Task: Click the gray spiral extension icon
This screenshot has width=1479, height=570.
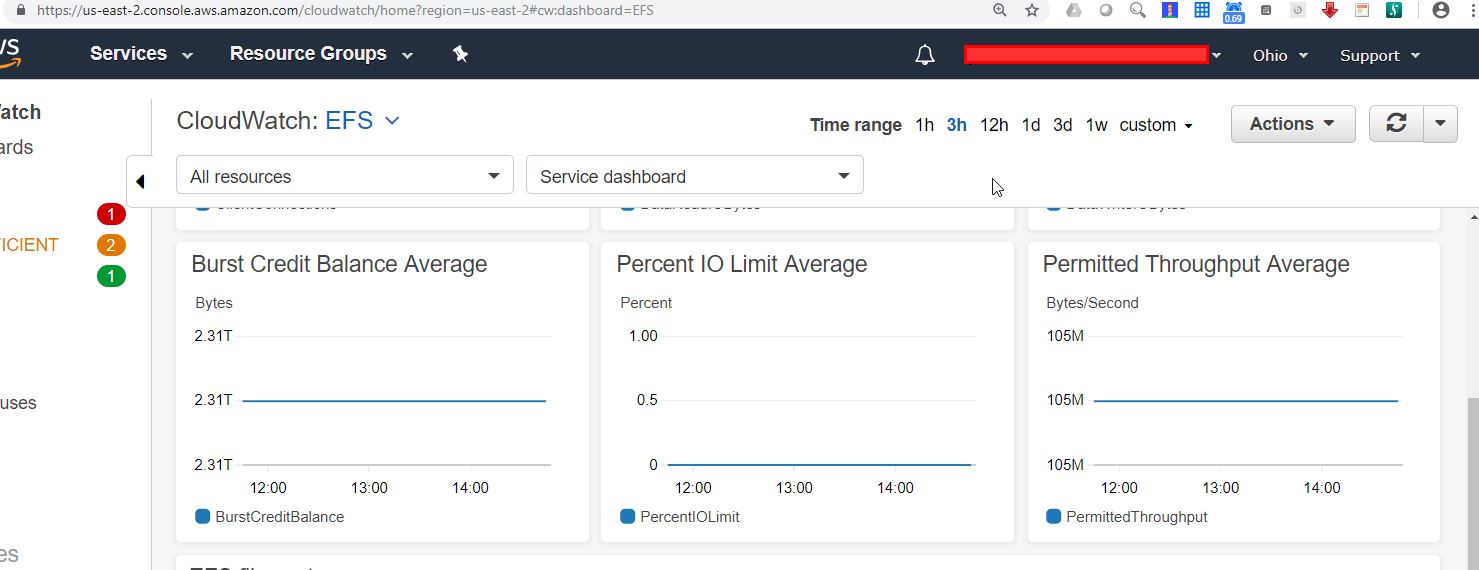Action: [1298, 10]
